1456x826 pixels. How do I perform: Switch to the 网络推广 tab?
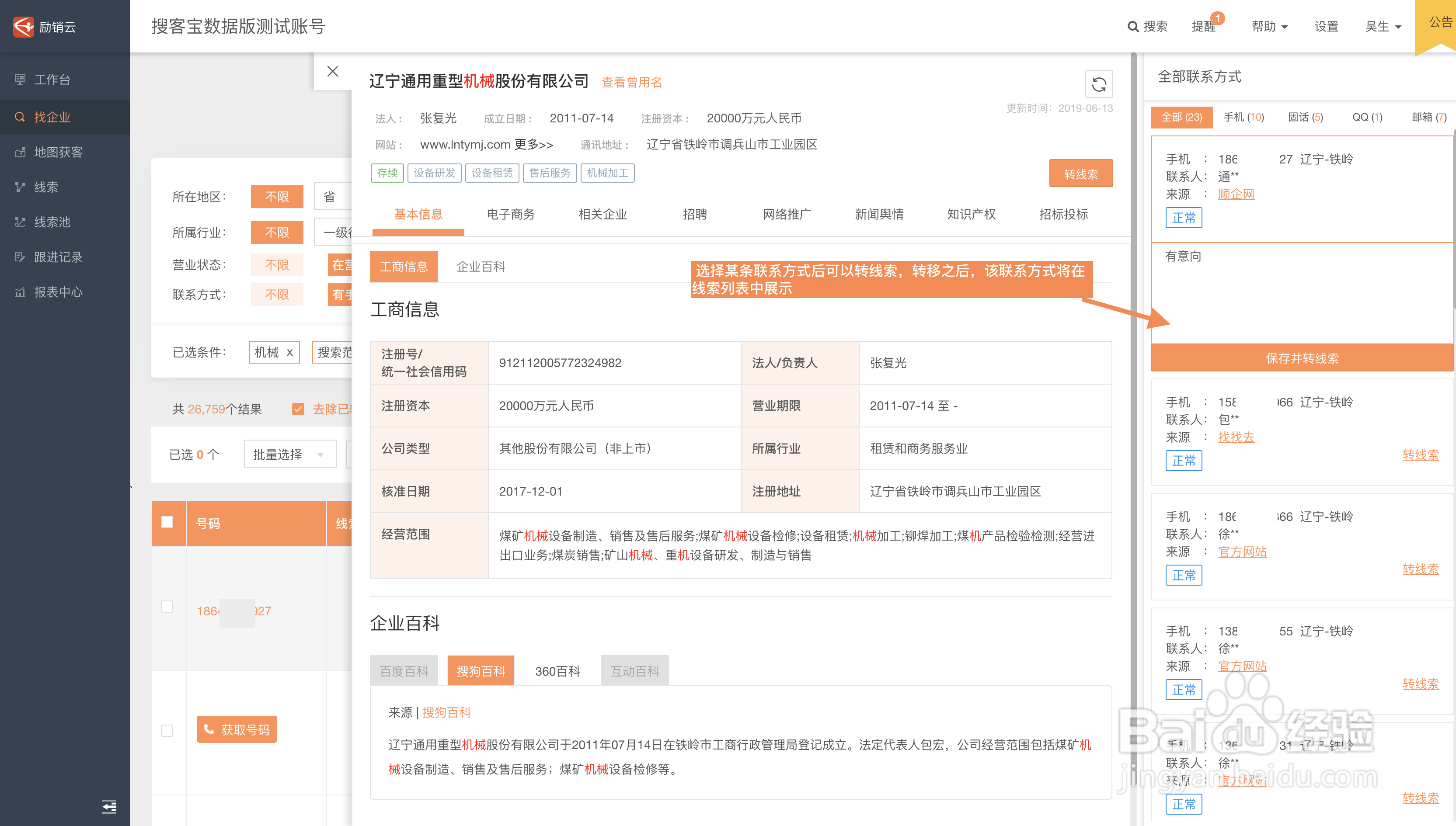(x=787, y=215)
